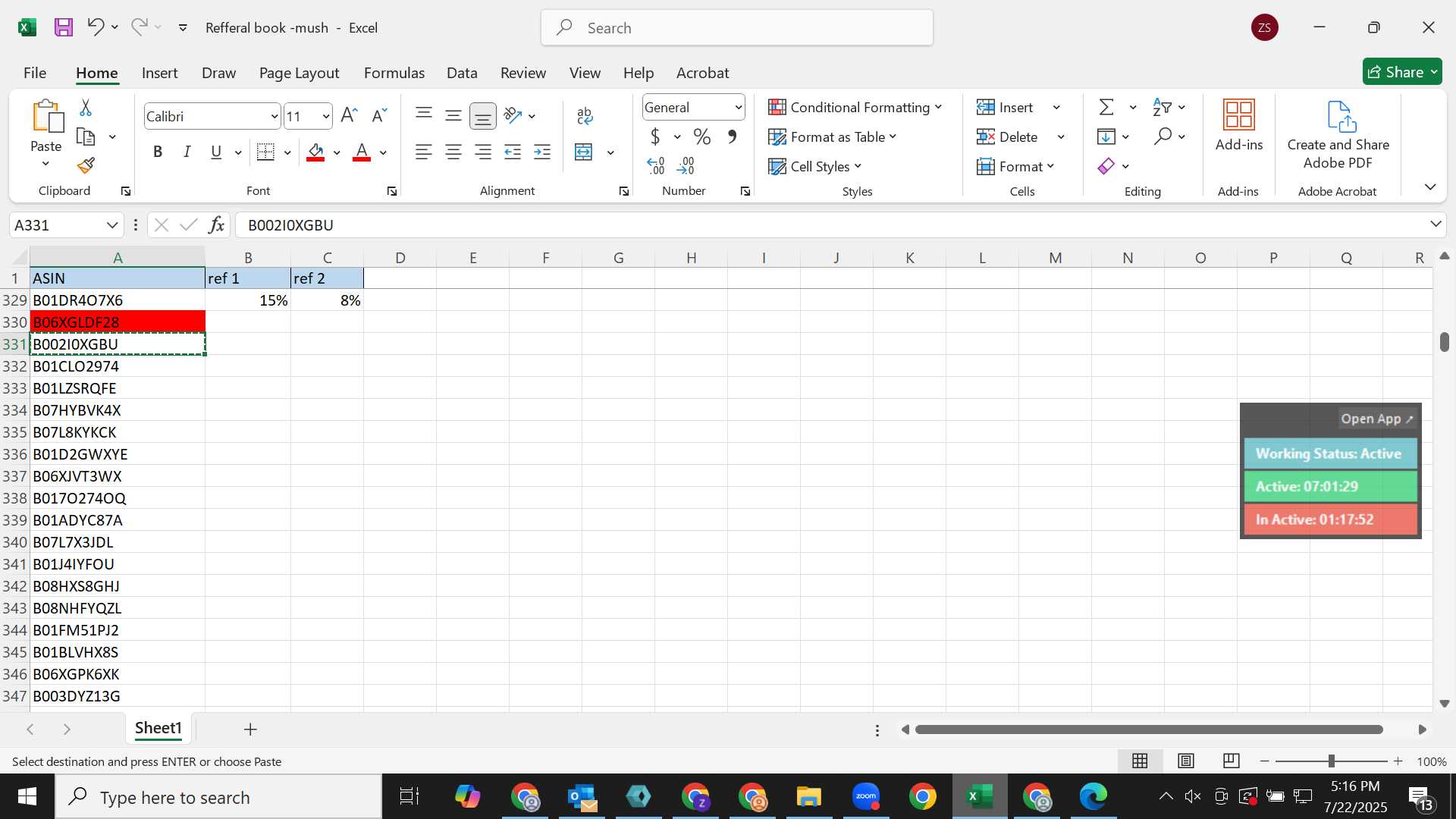Click Create and Share Adobe PDF
The height and width of the screenshot is (819, 1456).
click(x=1338, y=135)
